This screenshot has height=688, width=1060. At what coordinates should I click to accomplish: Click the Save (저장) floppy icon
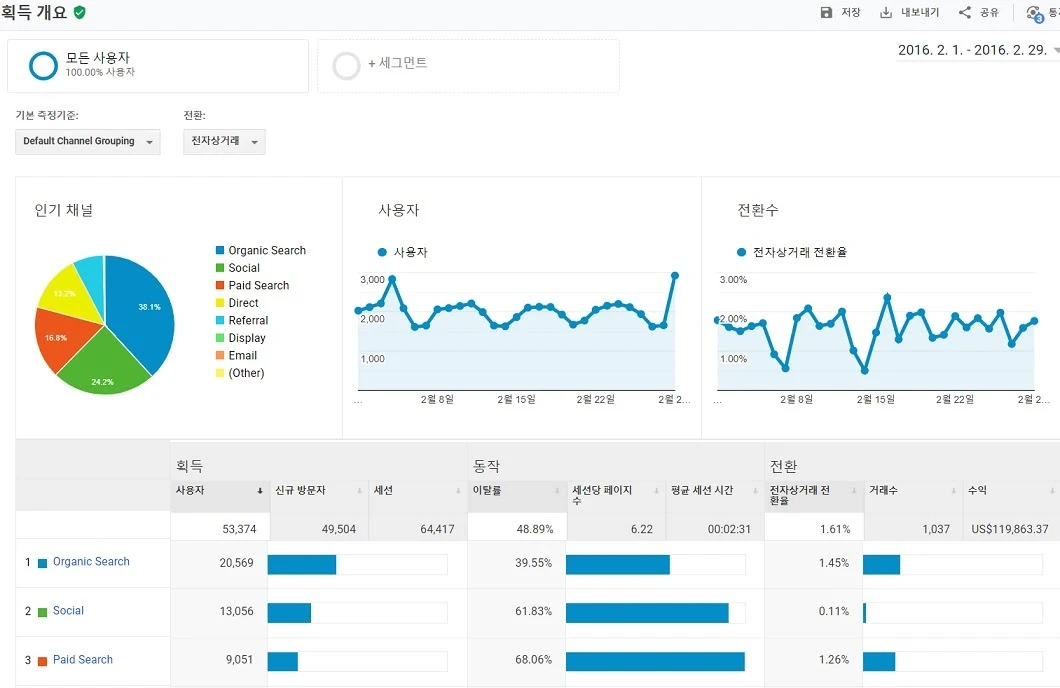click(x=826, y=12)
